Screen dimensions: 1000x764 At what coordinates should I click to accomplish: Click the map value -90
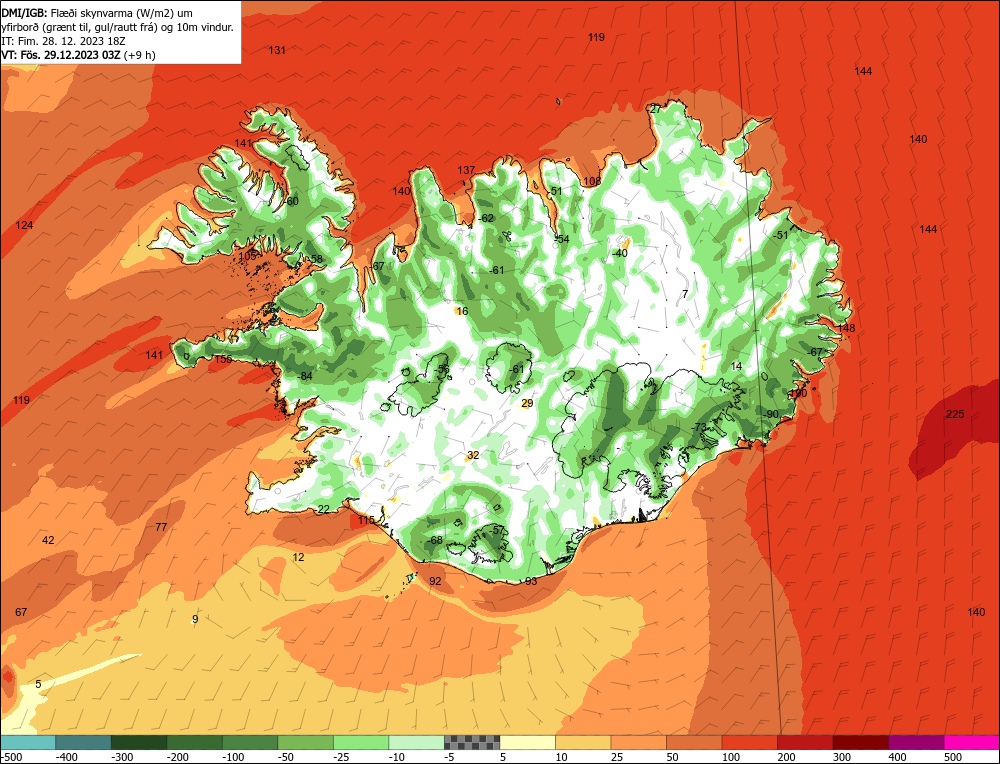coord(771,414)
